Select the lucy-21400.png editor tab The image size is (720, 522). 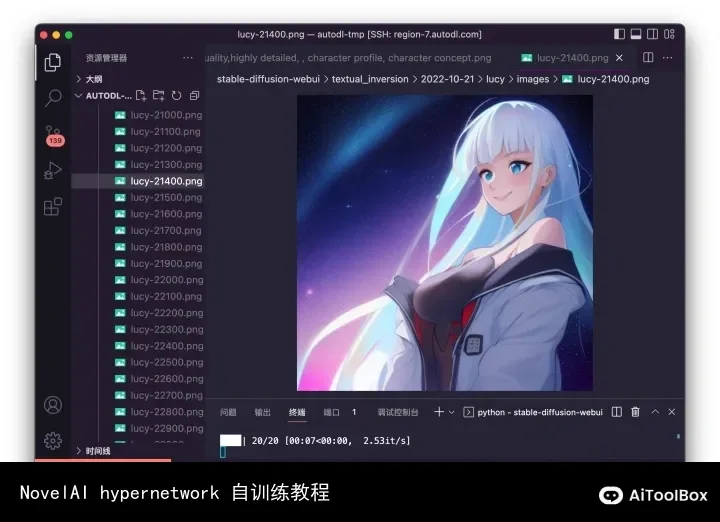pyautogui.click(x=573, y=58)
